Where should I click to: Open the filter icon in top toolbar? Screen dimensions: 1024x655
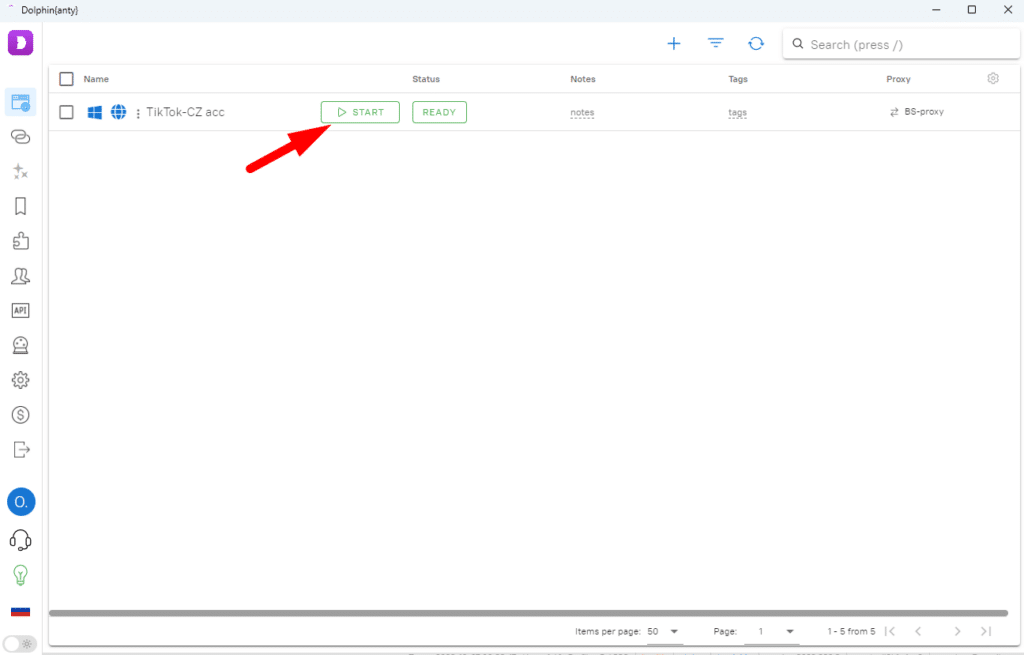[x=716, y=44]
